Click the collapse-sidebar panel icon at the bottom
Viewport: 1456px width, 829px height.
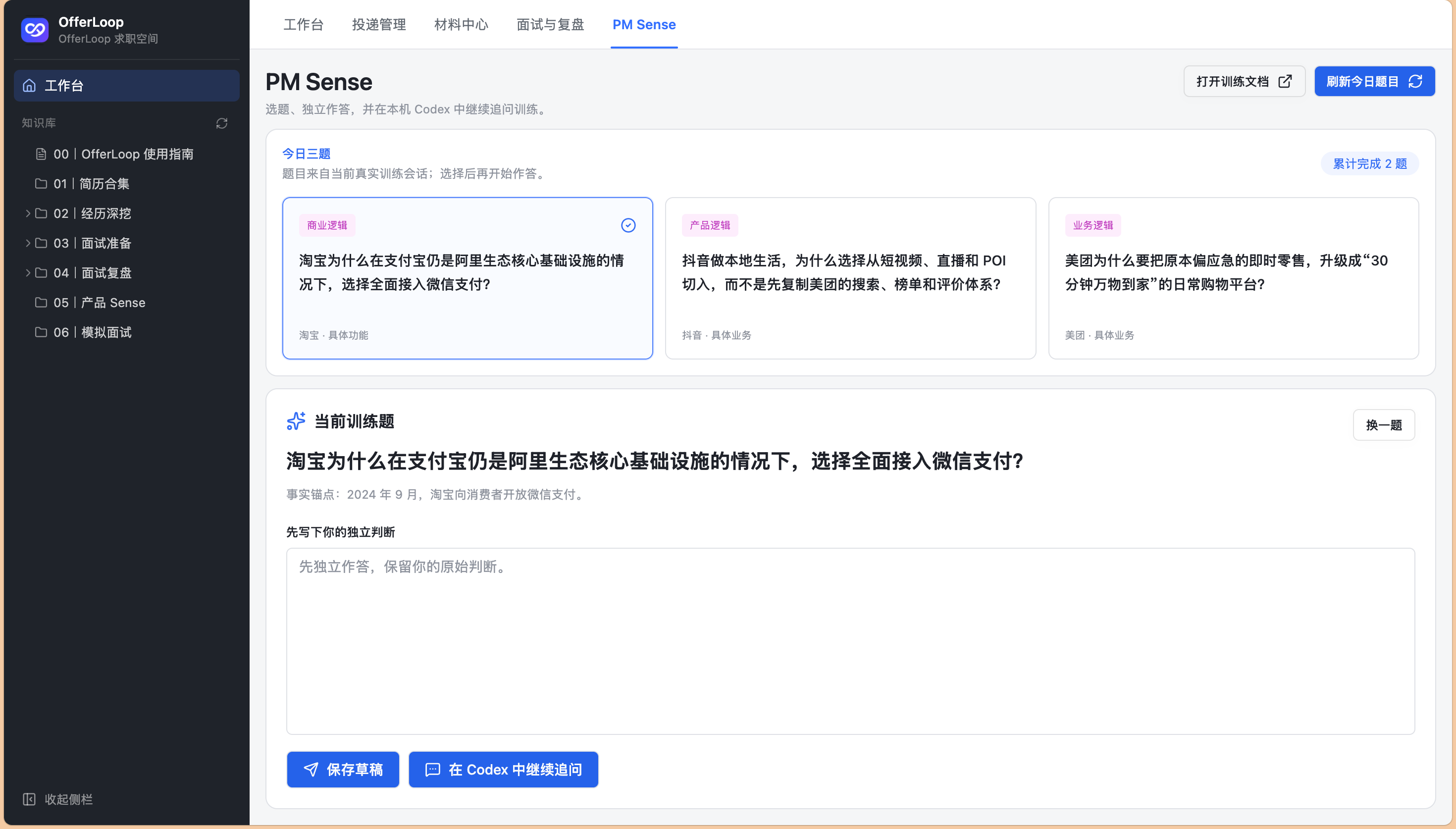[29, 799]
